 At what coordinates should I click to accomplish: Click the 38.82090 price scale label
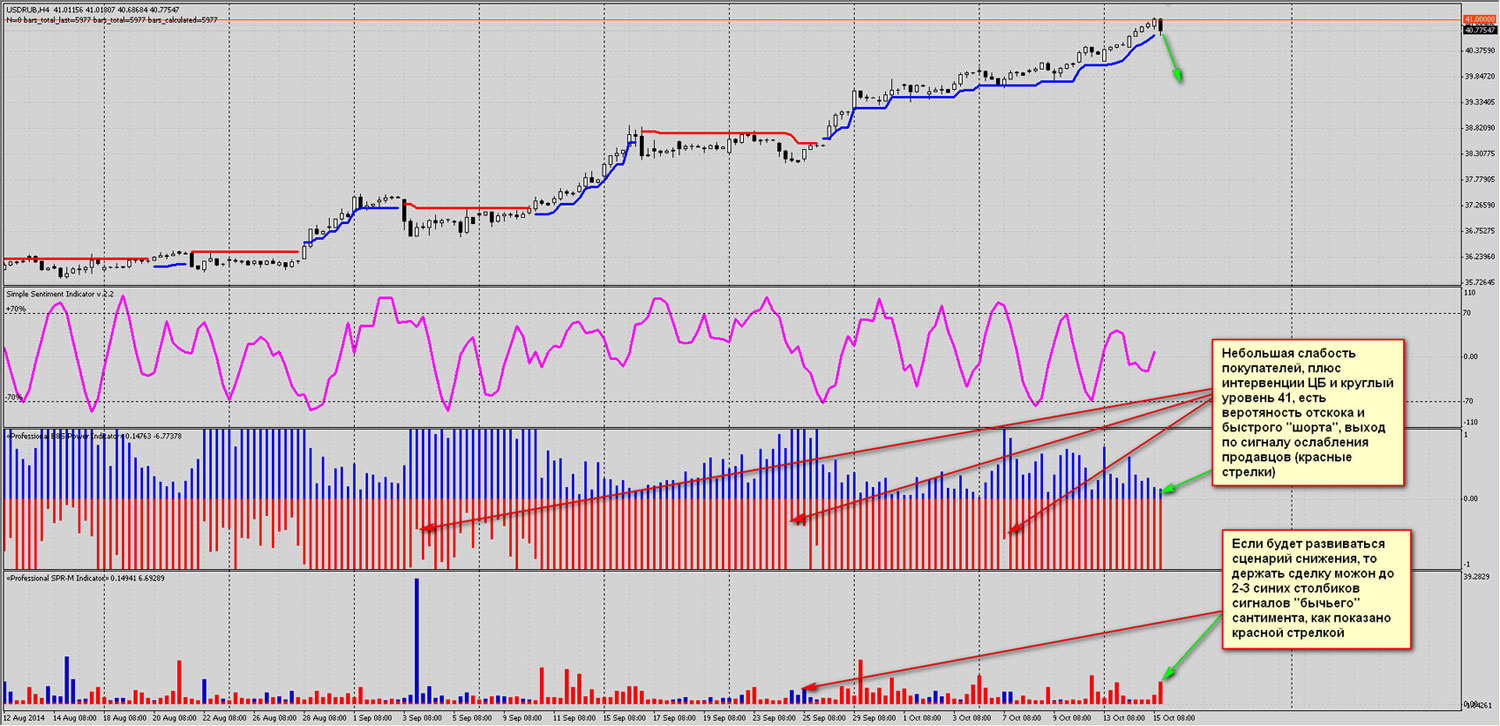(x=1478, y=128)
